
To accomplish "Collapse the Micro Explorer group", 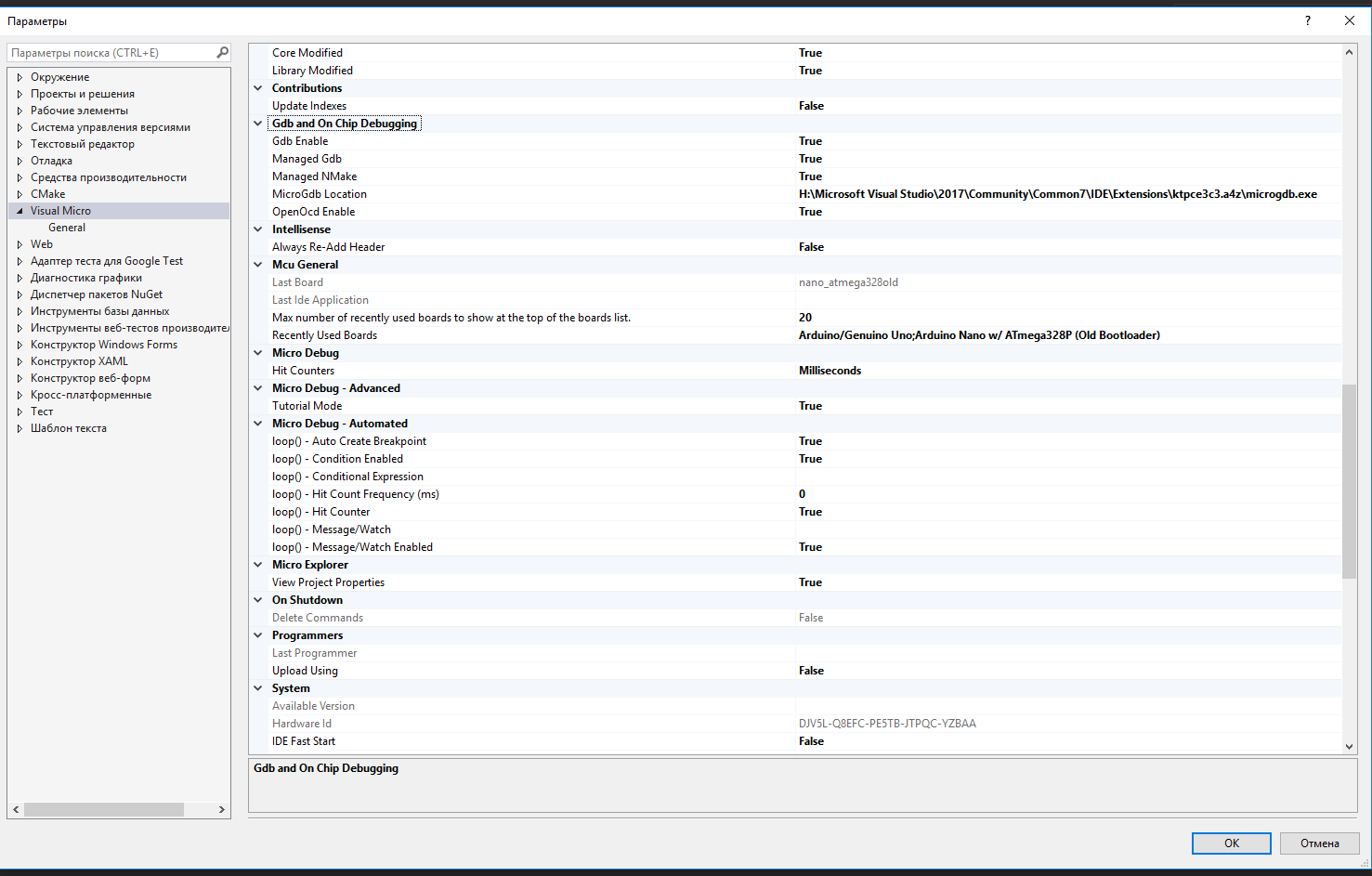I will click(258, 565).
